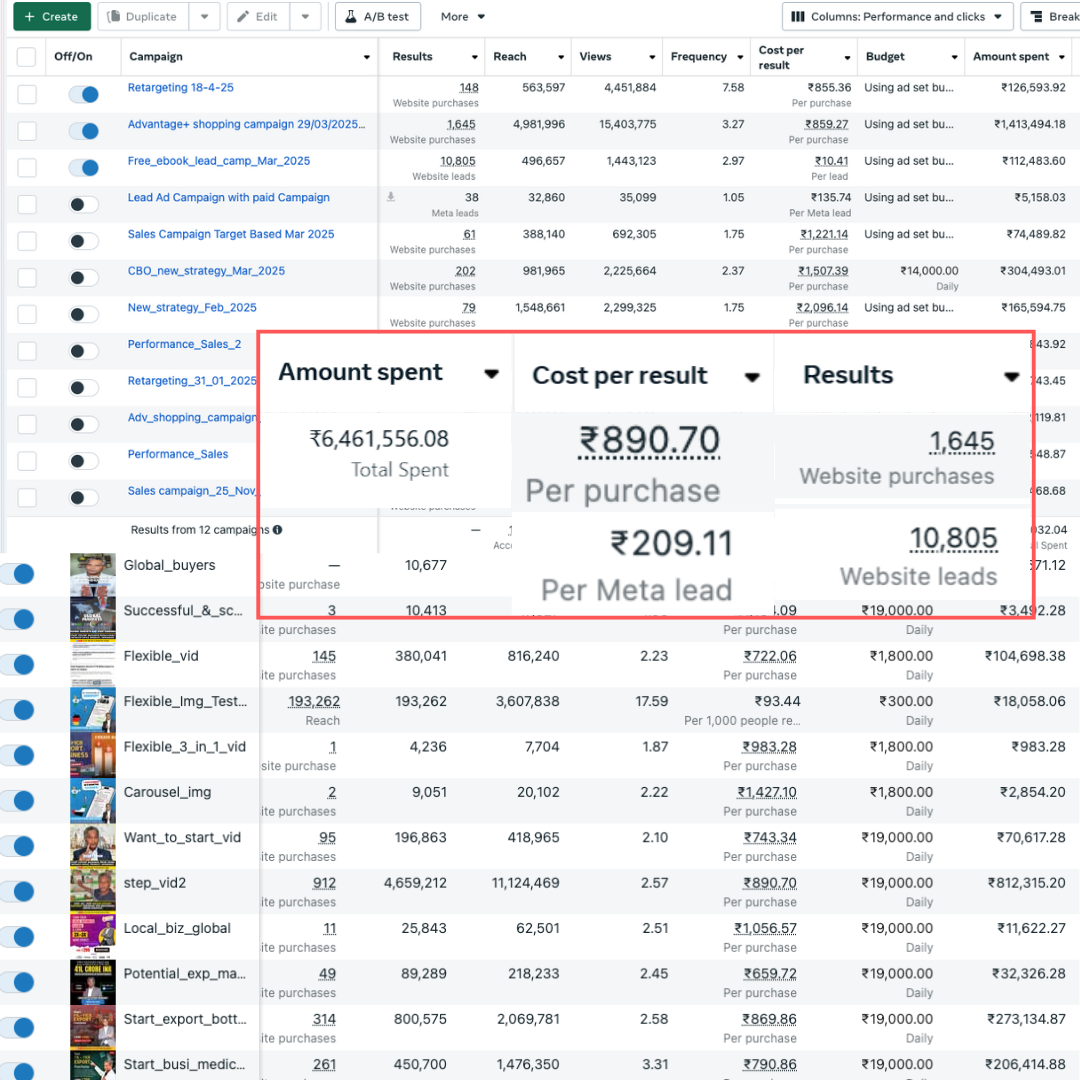Open the More dropdown menu
The image size is (1080, 1080).
(x=463, y=17)
